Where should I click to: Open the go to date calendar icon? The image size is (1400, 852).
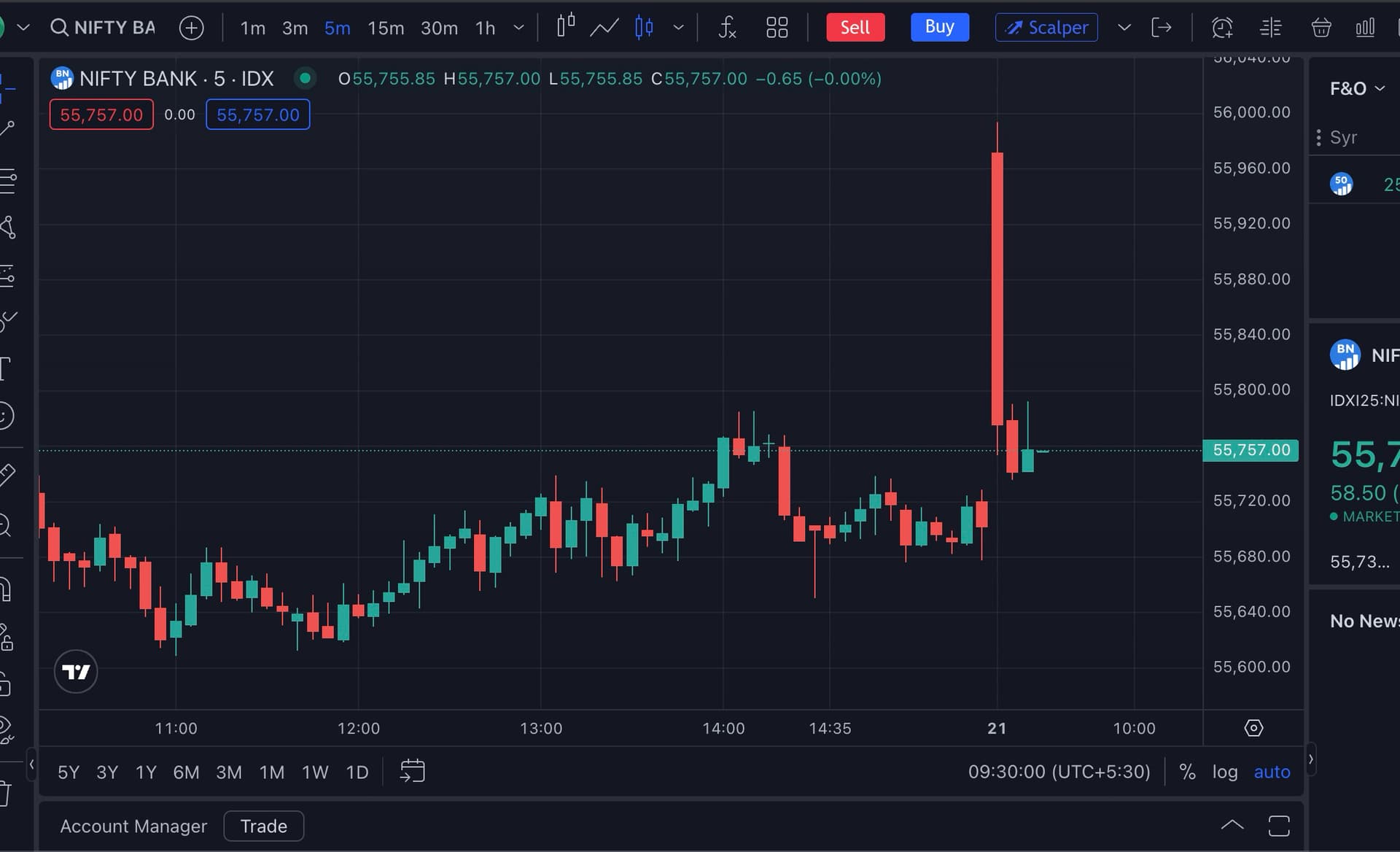point(413,771)
